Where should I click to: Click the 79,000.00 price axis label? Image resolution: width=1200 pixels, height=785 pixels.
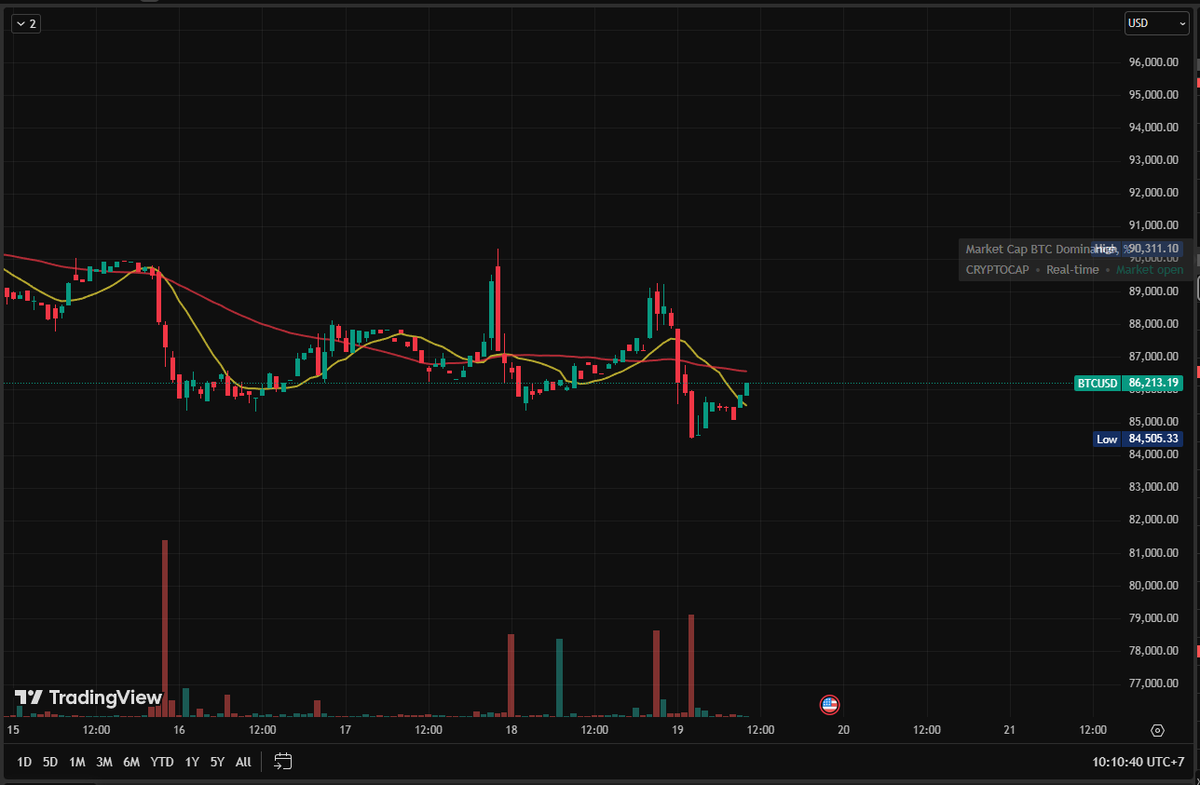[x=1155, y=618]
